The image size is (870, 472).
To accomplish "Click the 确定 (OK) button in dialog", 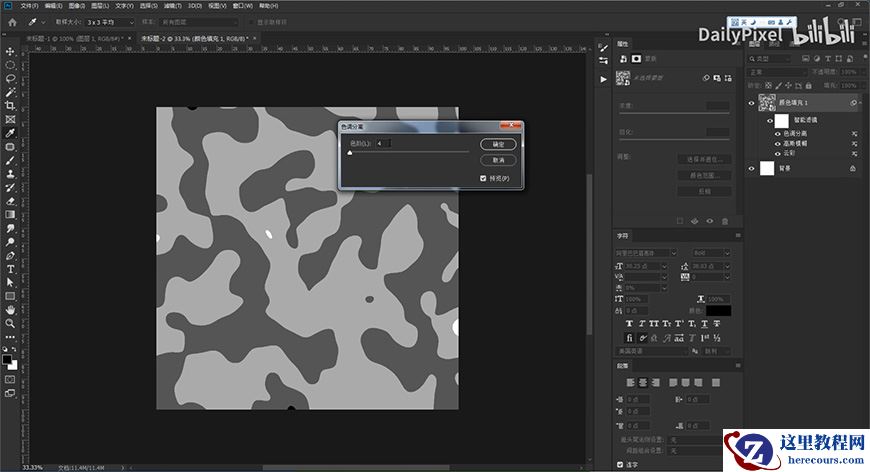I will click(x=498, y=144).
